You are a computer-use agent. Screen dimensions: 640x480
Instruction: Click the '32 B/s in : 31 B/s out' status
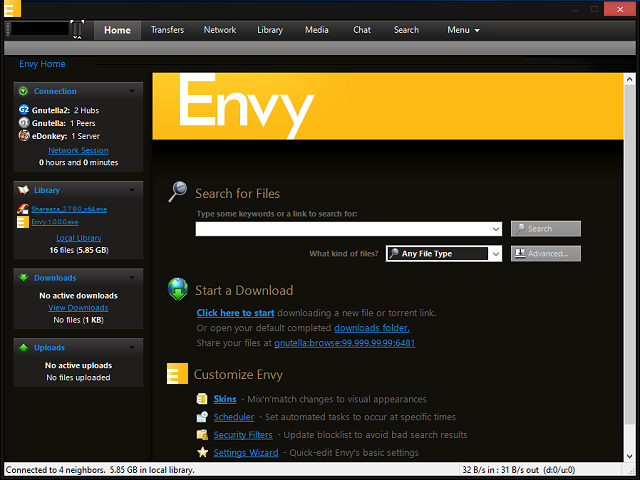pos(500,470)
